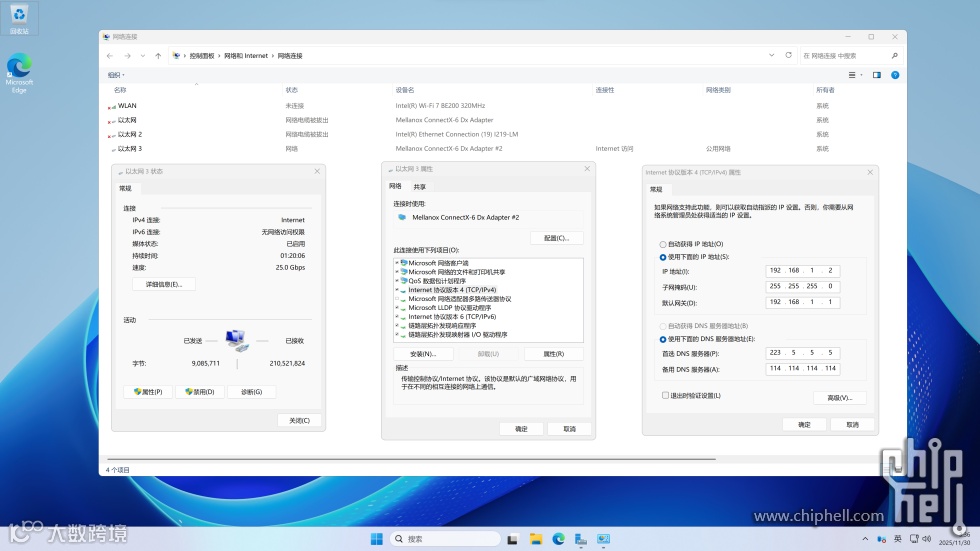
Task: Click the horizontal scrollbar in network list
Action: [x=411, y=459]
